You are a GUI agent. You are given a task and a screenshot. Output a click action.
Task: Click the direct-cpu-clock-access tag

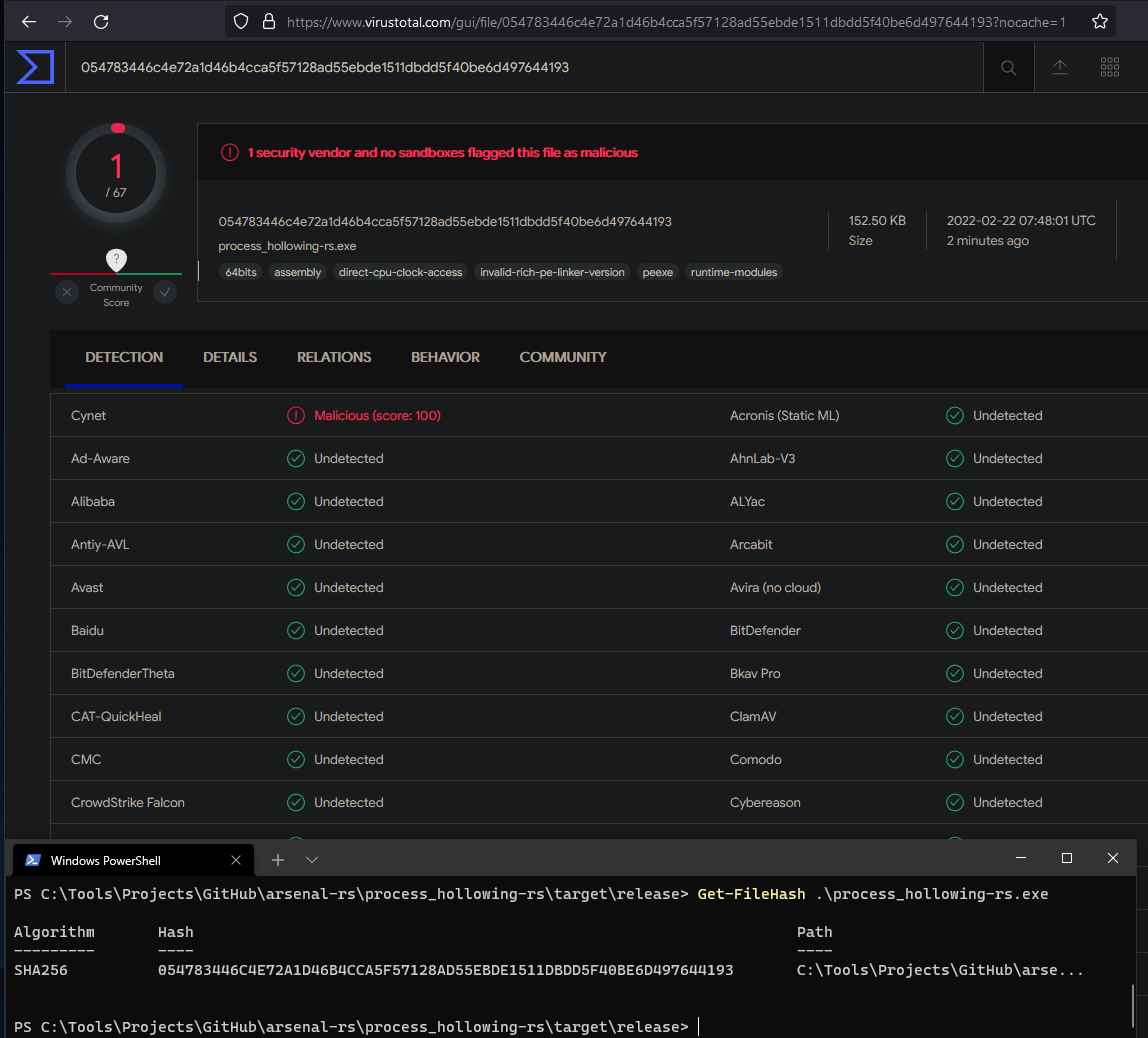click(400, 272)
